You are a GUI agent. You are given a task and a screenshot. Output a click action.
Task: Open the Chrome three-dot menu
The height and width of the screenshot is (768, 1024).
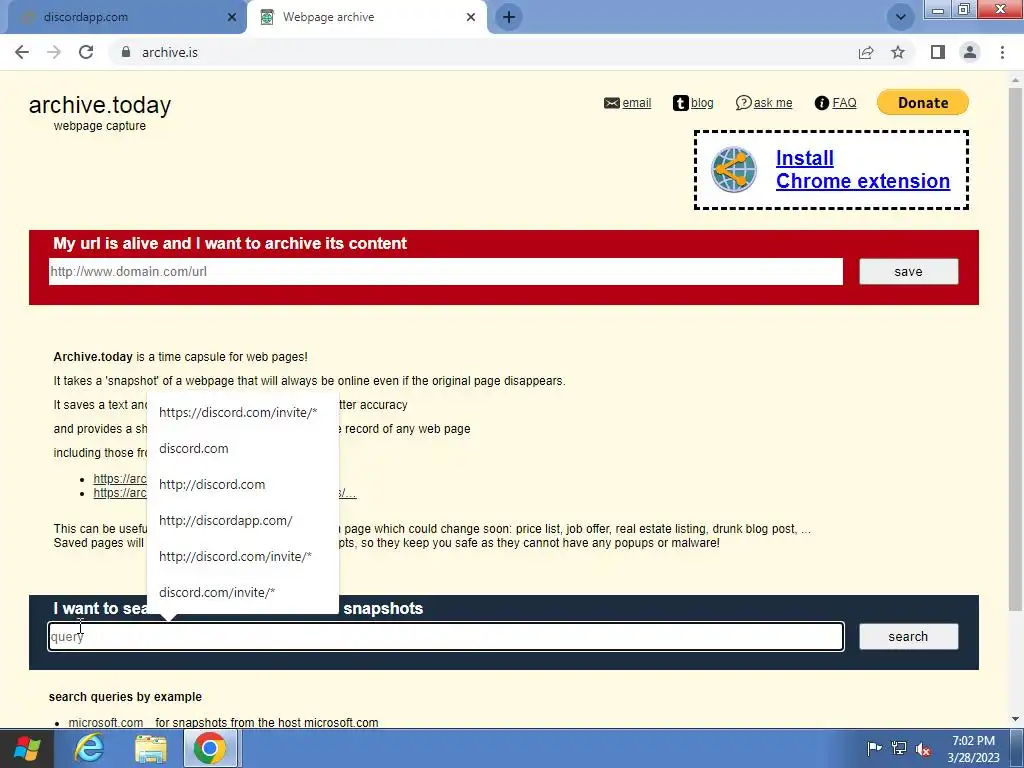coord(1002,52)
